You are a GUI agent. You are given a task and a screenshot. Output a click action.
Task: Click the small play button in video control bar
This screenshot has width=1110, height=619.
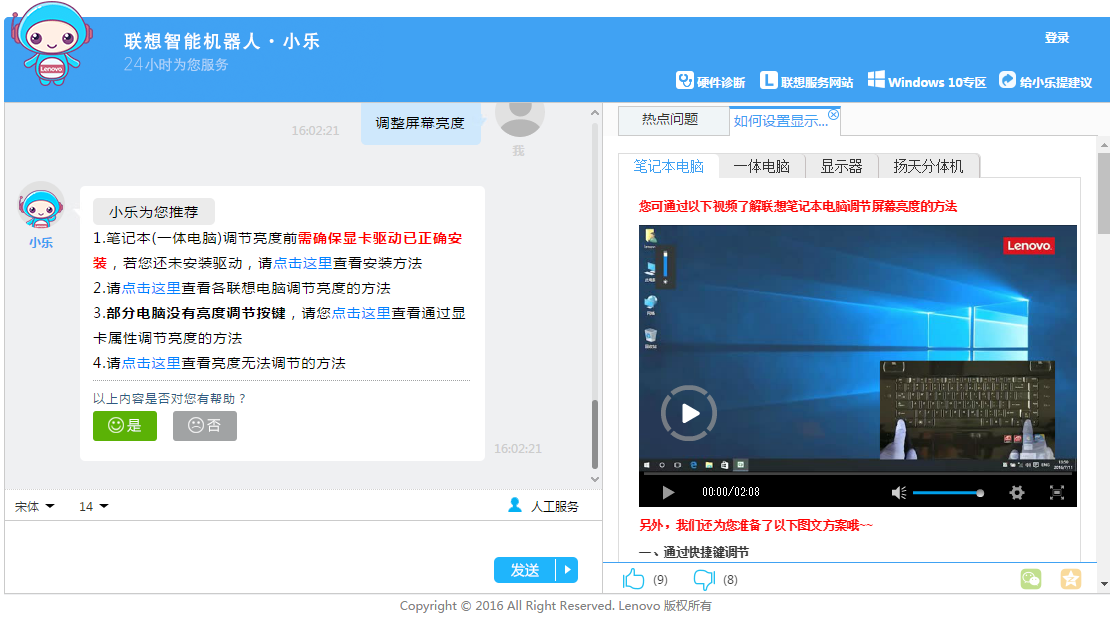(668, 492)
